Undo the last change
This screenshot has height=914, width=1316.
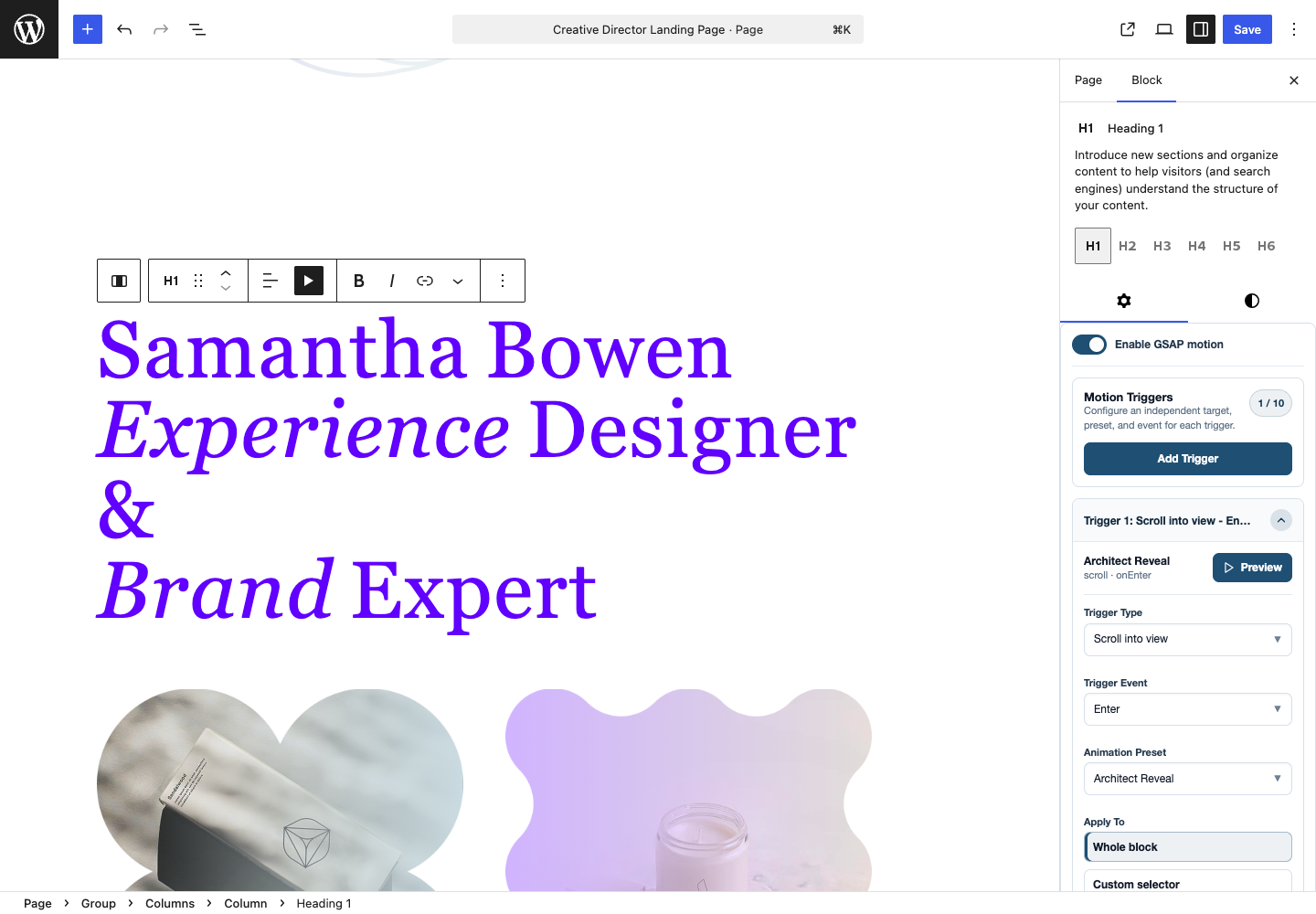[x=124, y=29]
